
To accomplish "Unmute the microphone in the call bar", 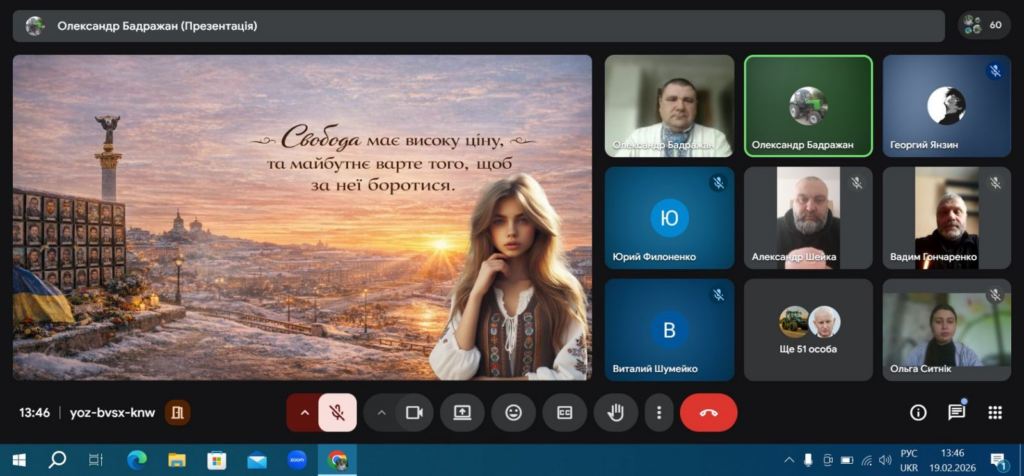I will click(338, 412).
